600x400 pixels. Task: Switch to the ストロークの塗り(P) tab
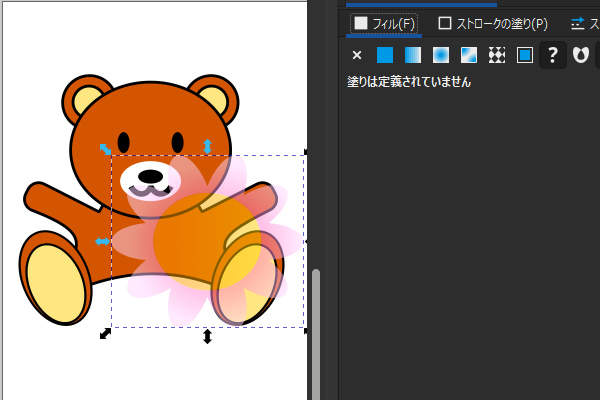[x=492, y=24]
